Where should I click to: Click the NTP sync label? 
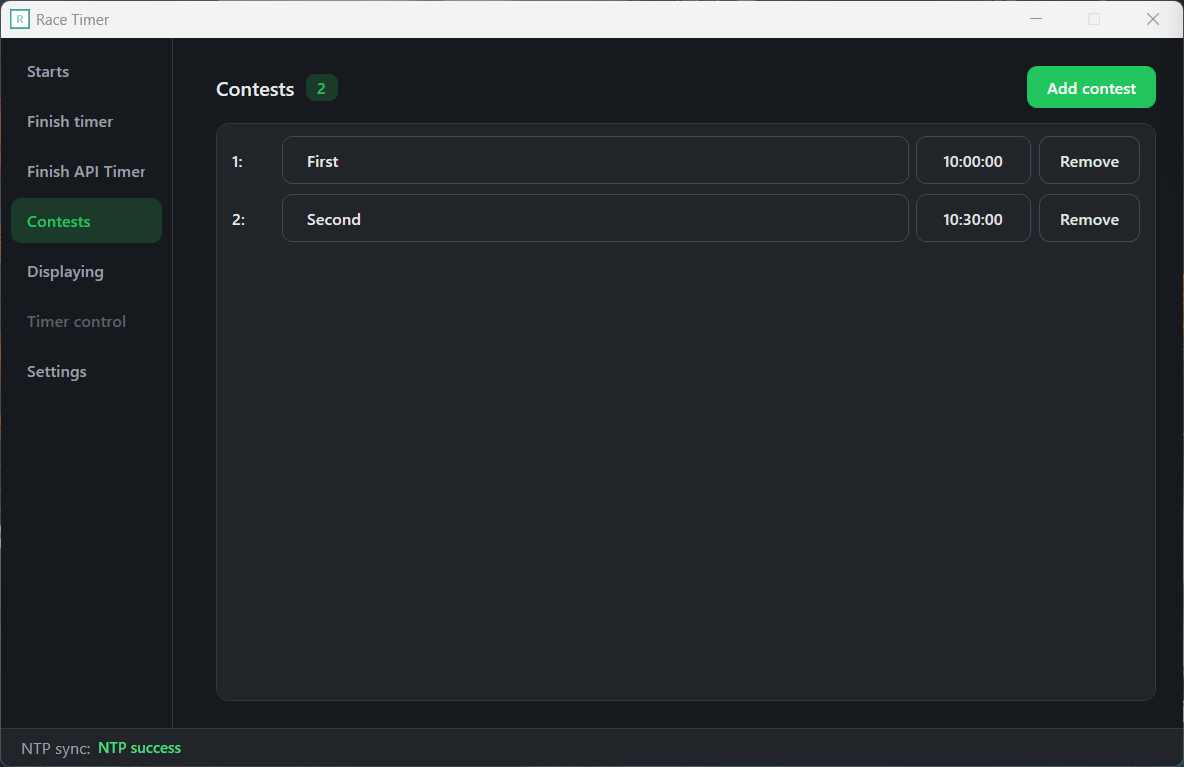click(x=56, y=748)
